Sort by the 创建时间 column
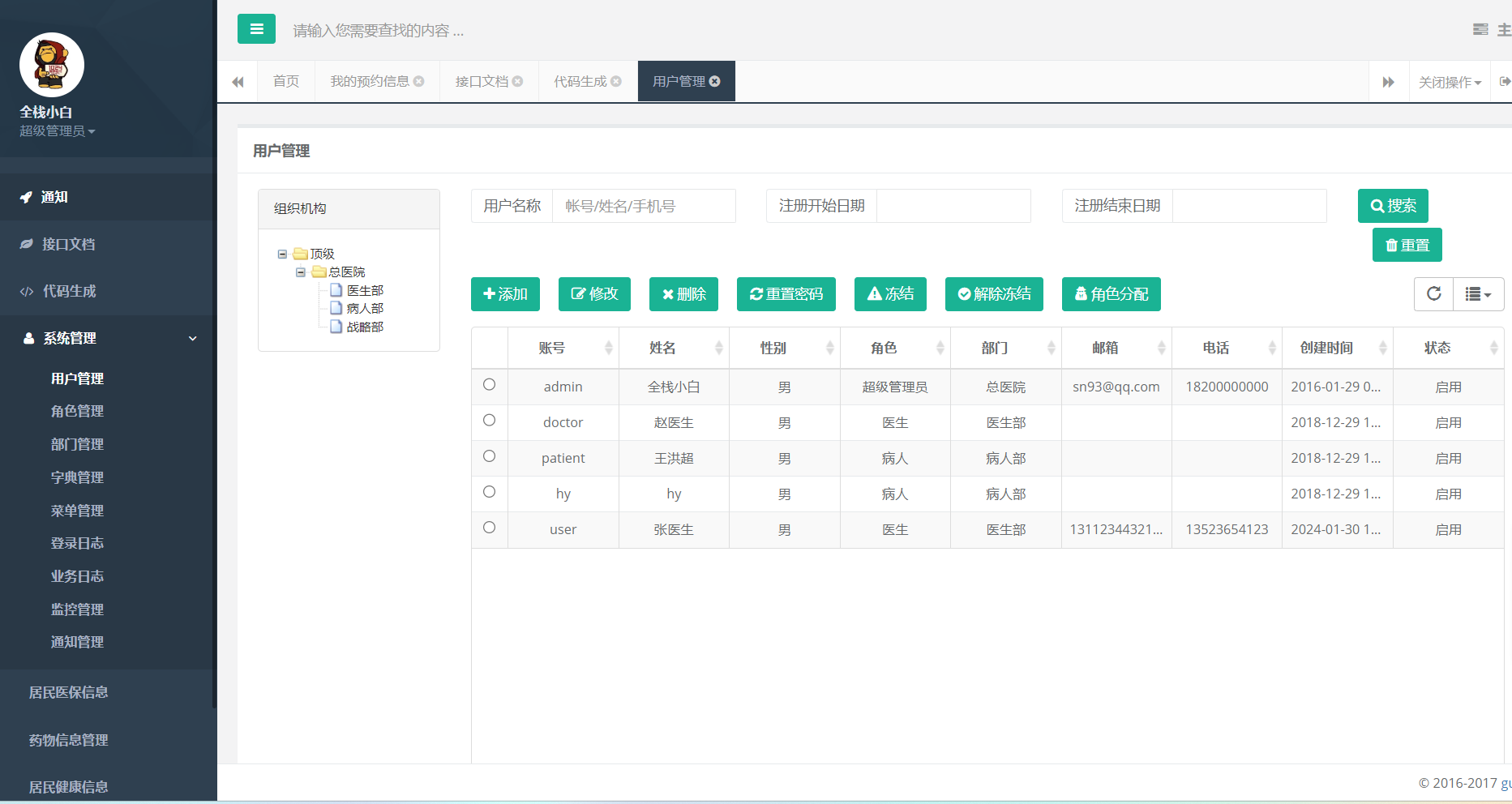 1338,348
